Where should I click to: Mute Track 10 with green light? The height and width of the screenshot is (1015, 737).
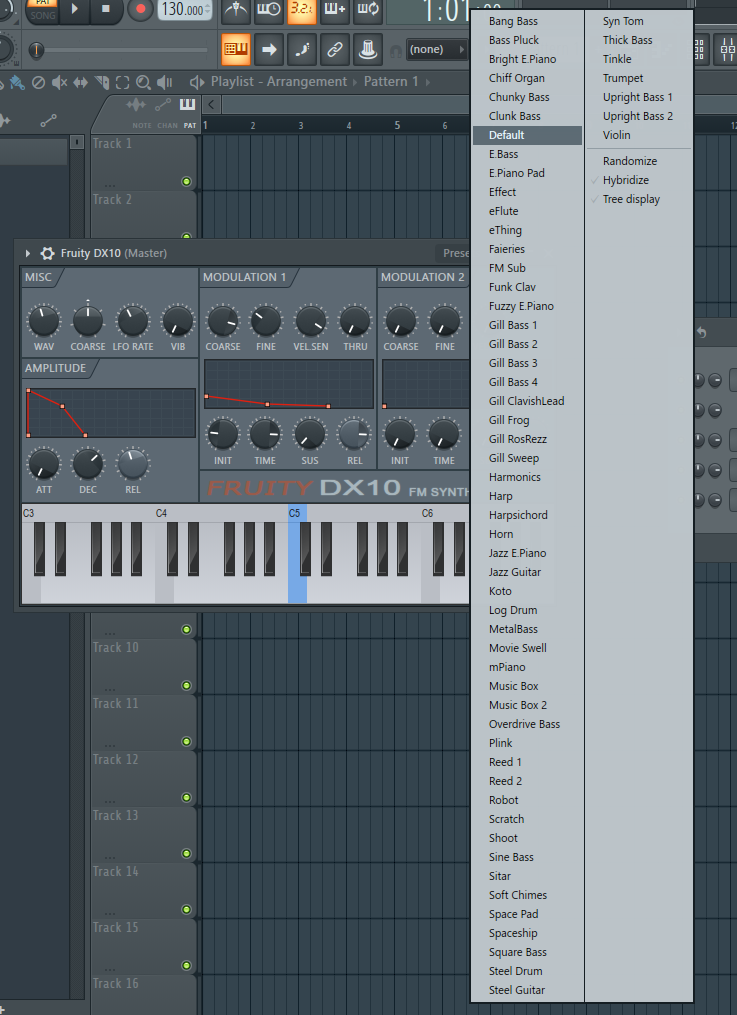(186, 686)
